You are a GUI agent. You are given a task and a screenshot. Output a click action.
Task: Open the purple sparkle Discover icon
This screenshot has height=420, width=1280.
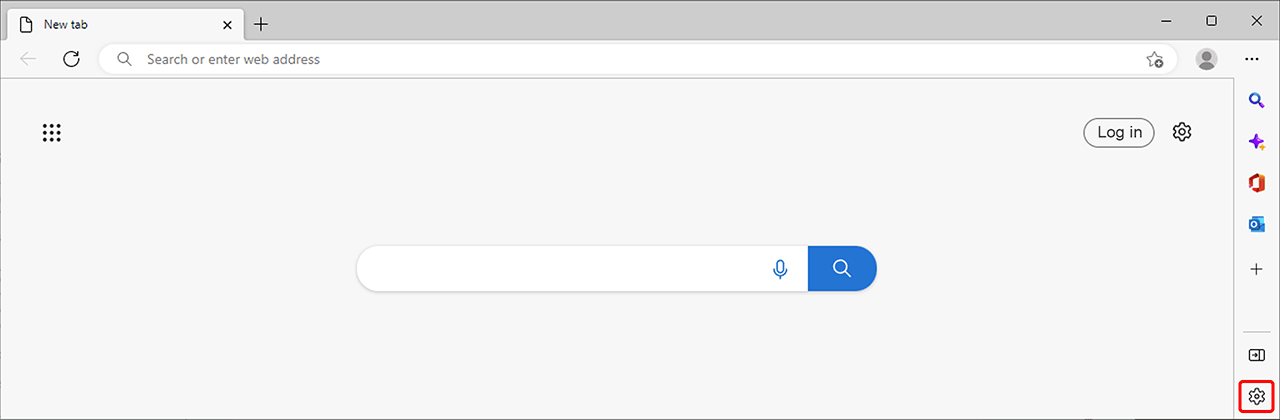[x=1257, y=142]
